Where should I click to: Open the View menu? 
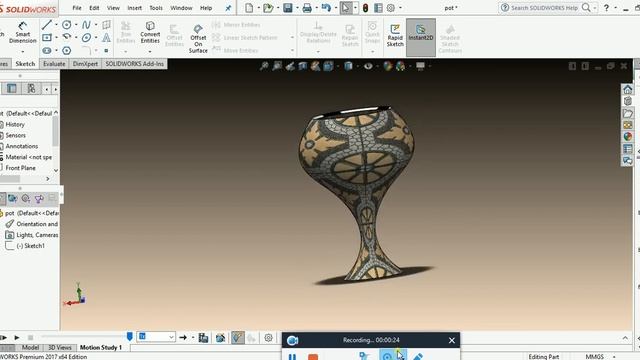click(x=113, y=8)
